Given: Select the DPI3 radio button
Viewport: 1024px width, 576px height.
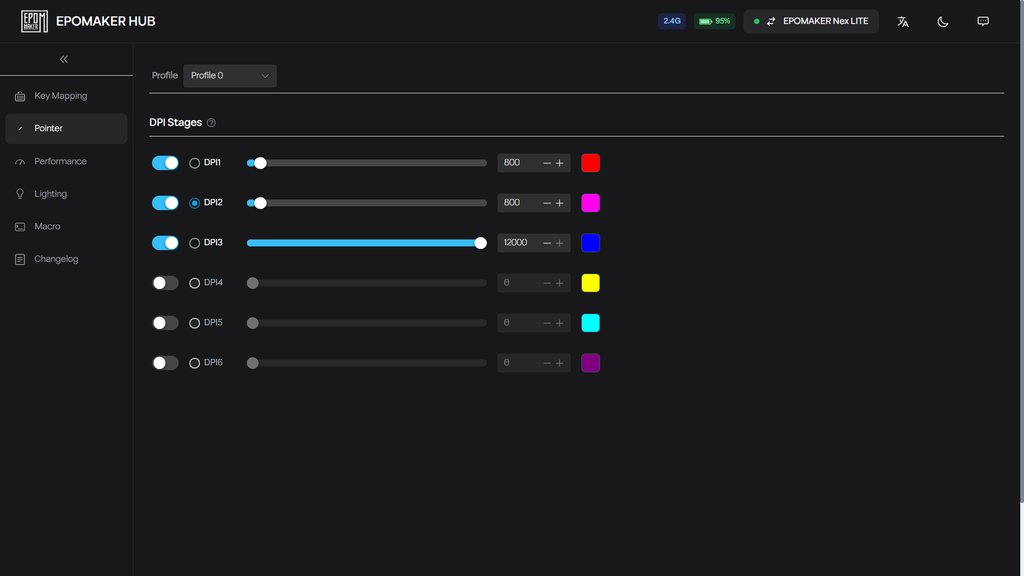Looking at the screenshot, I should tap(195, 243).
